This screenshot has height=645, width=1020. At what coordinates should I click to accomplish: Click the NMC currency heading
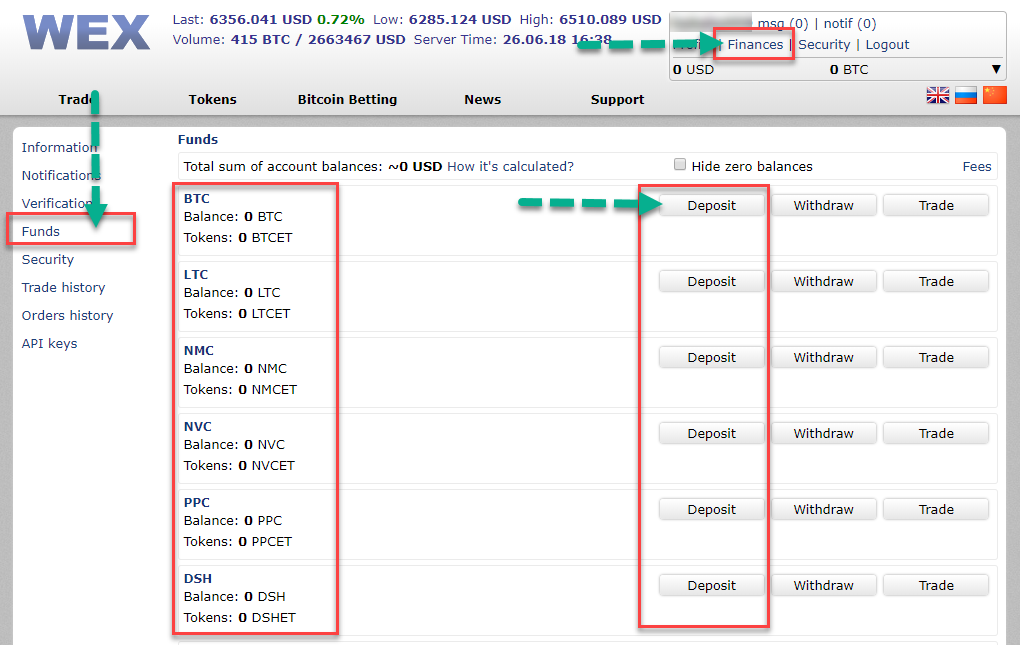pyautogui.click(x=198, y=350)
